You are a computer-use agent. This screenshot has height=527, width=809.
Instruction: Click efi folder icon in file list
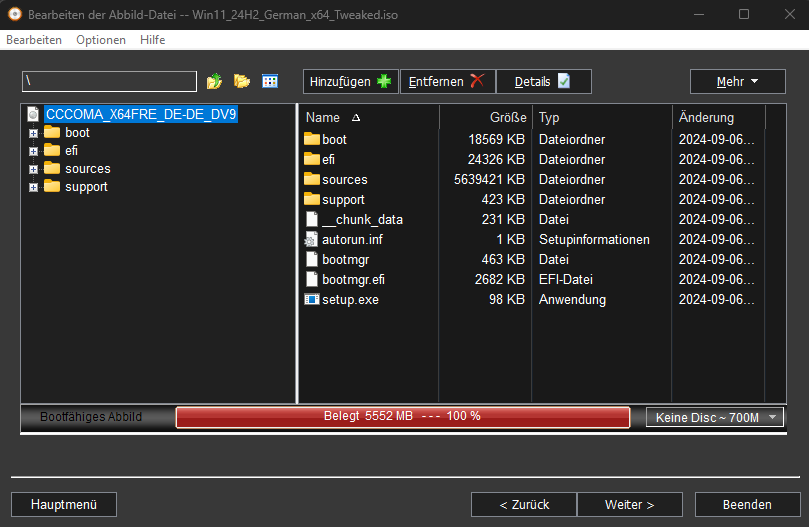pos(312,159)
